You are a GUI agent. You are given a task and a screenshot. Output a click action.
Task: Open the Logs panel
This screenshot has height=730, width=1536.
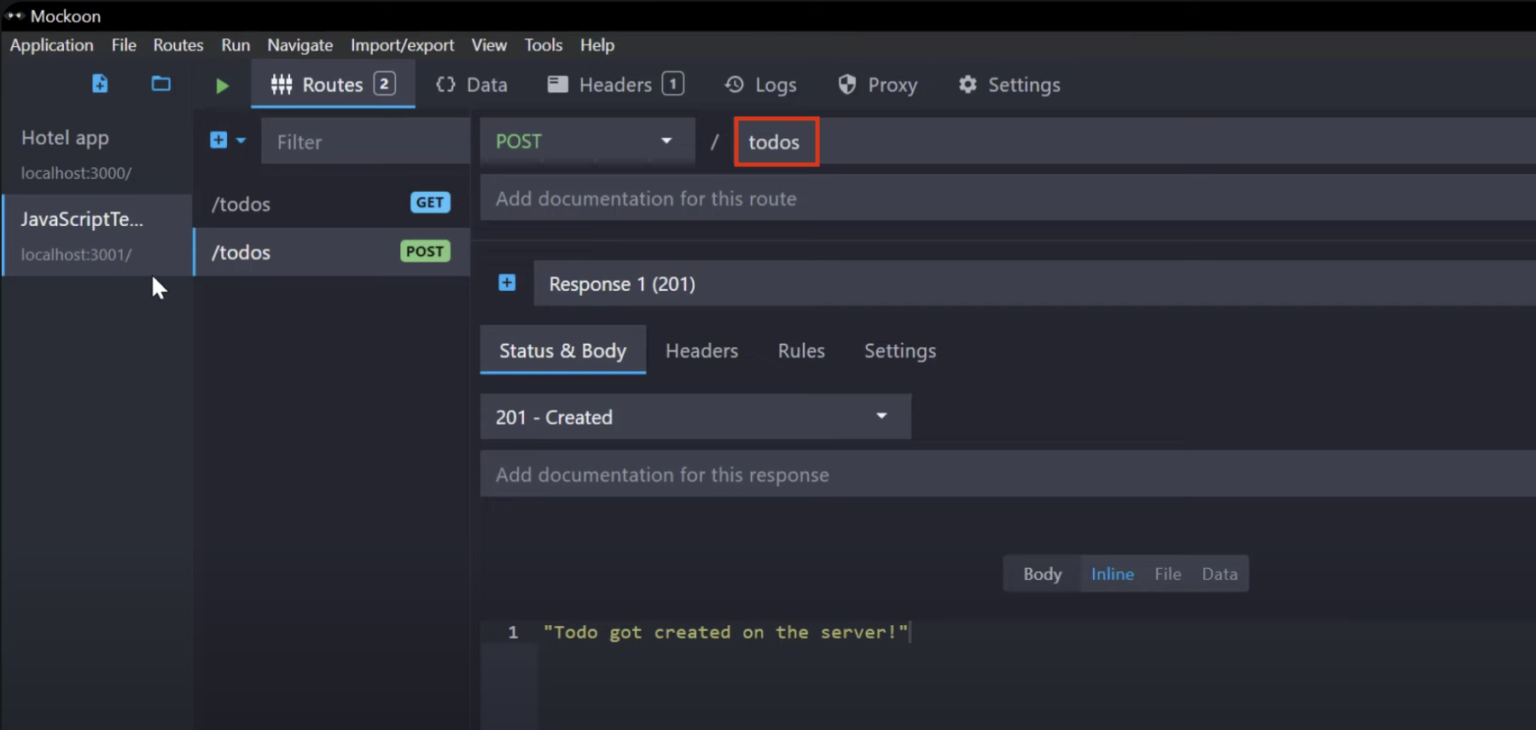click(760, 85)
